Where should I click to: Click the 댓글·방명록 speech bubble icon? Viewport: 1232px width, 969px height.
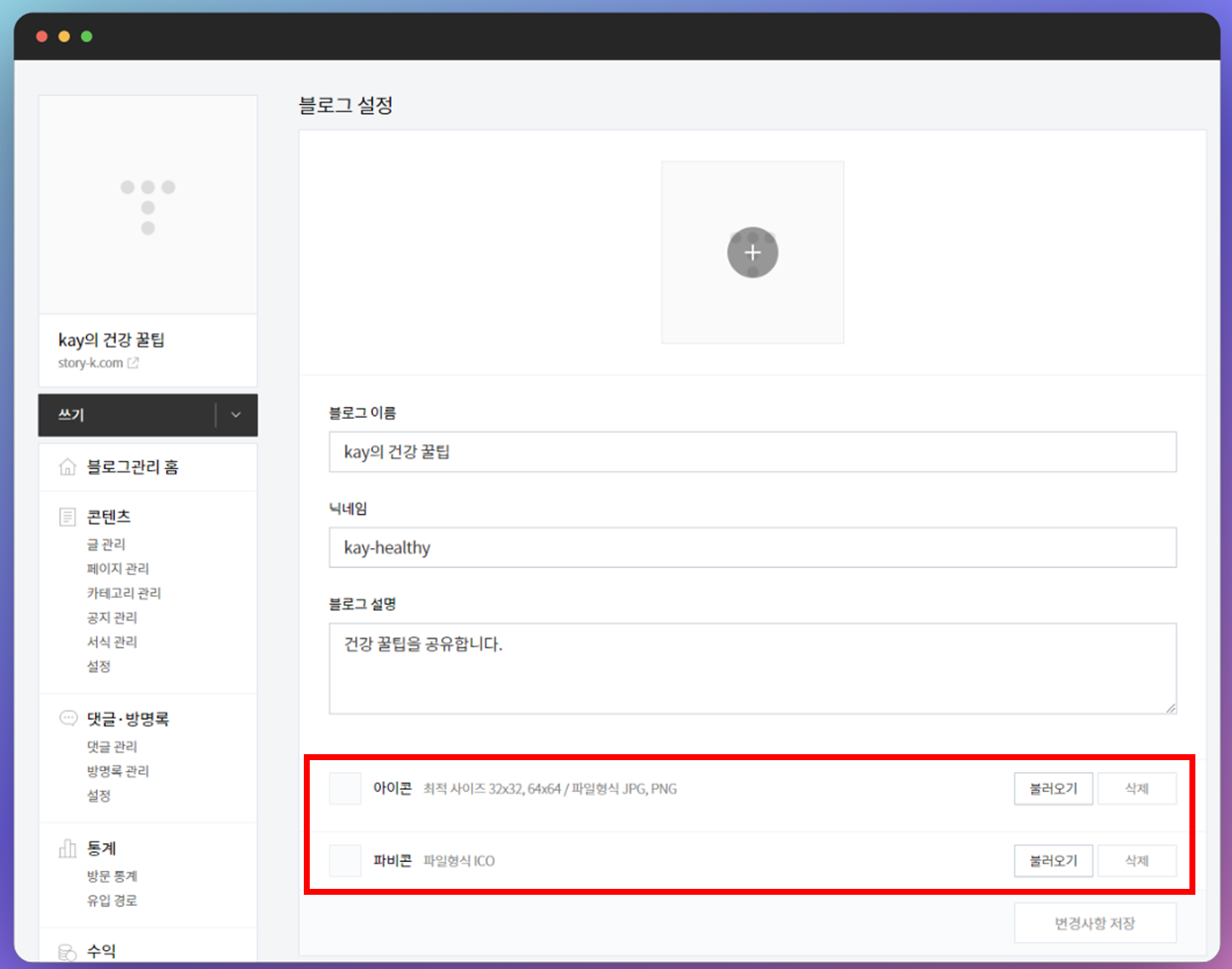(x=68, y=719)
